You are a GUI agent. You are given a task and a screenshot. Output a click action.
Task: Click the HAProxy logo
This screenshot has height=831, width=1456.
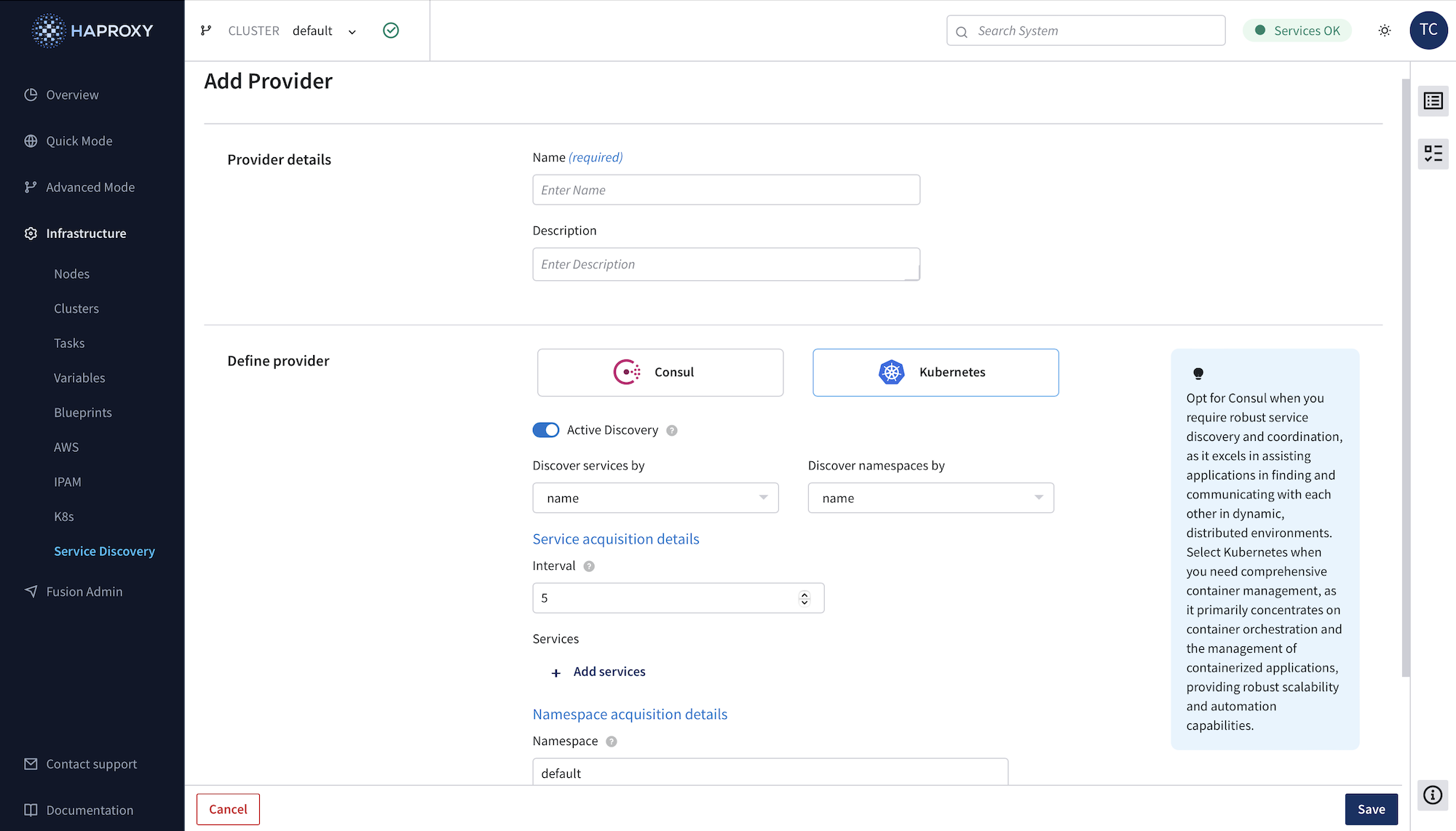92,31
